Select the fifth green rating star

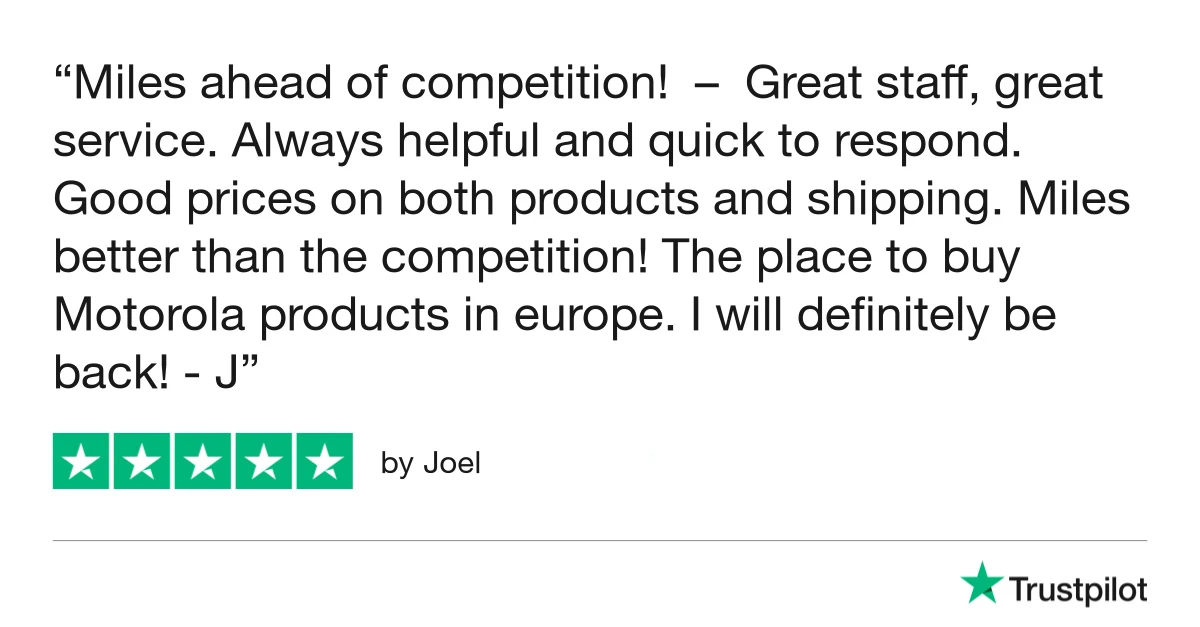pos(323,462)
